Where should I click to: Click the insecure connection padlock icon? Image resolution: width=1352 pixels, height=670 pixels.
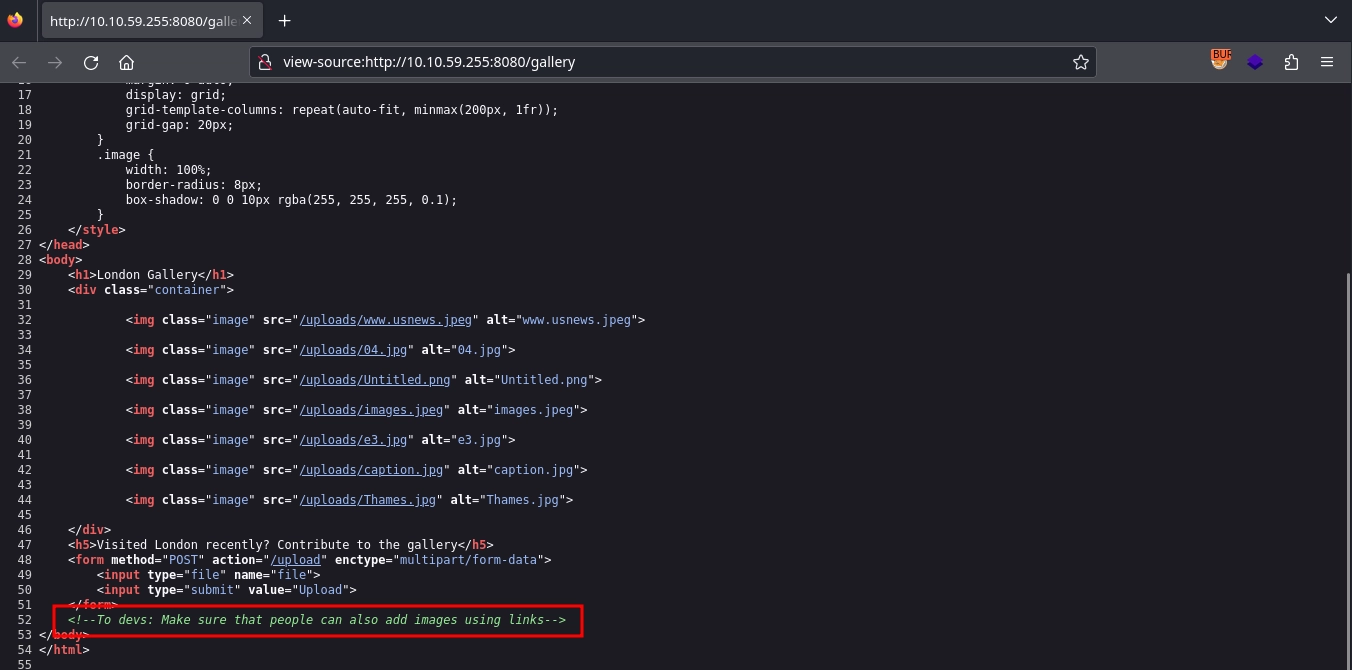point(265,62)
